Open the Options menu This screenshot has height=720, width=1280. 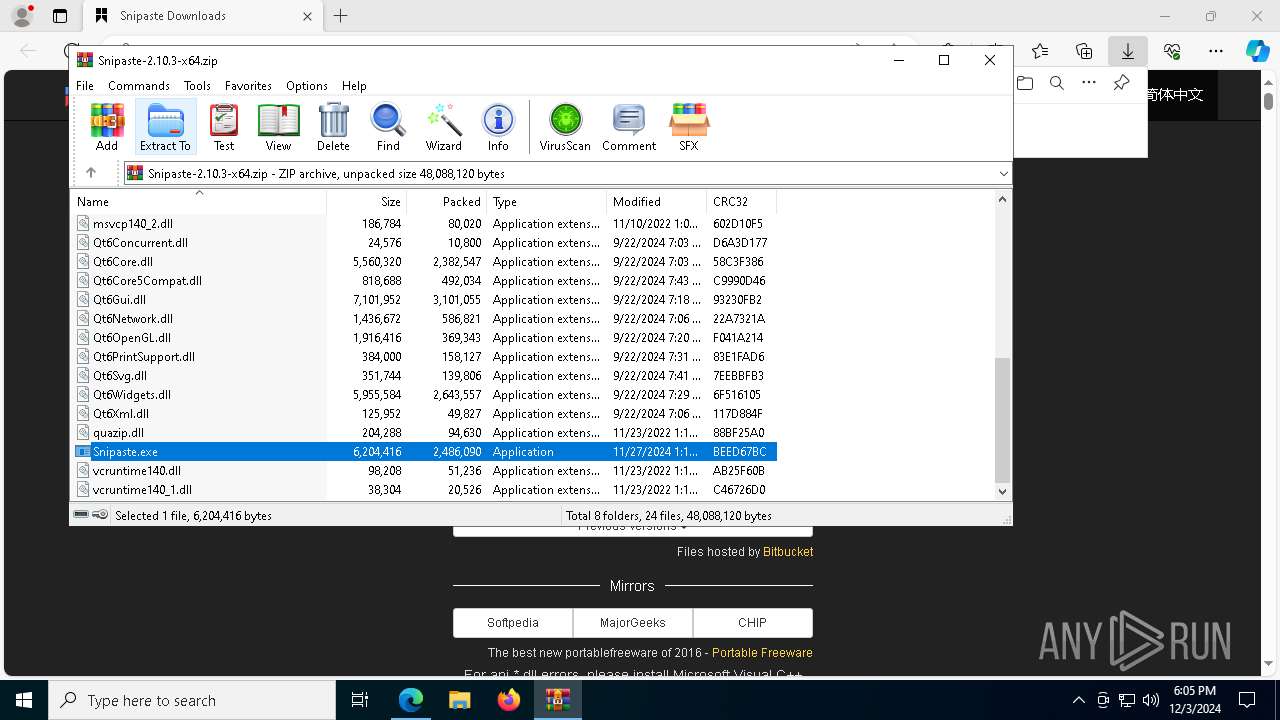click(x=306, y=86)
